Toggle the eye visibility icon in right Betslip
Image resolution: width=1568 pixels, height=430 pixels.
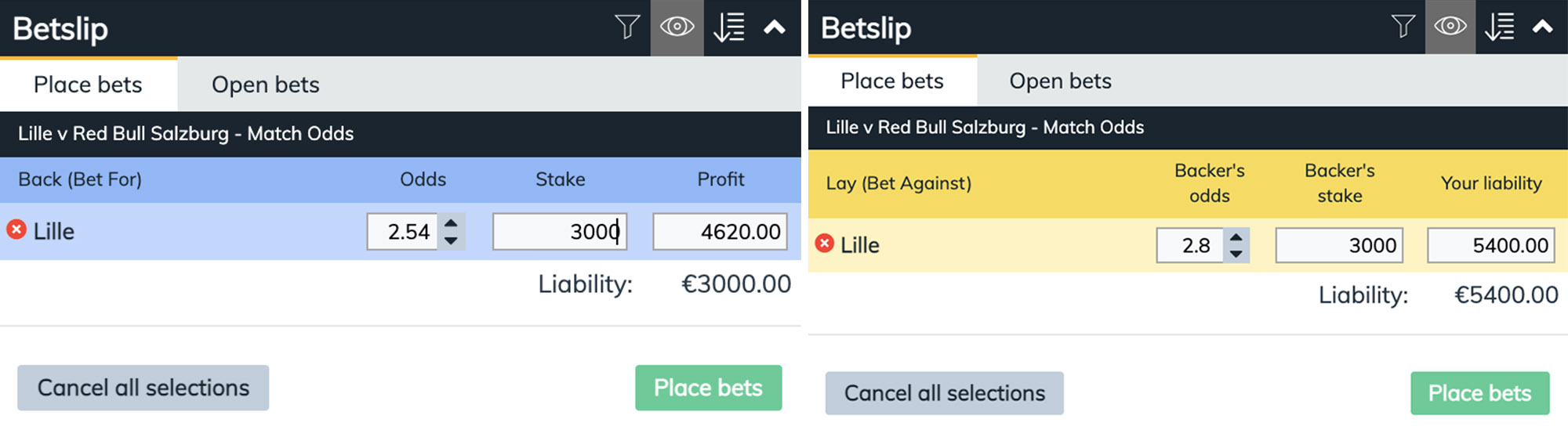coord(1450,27)
